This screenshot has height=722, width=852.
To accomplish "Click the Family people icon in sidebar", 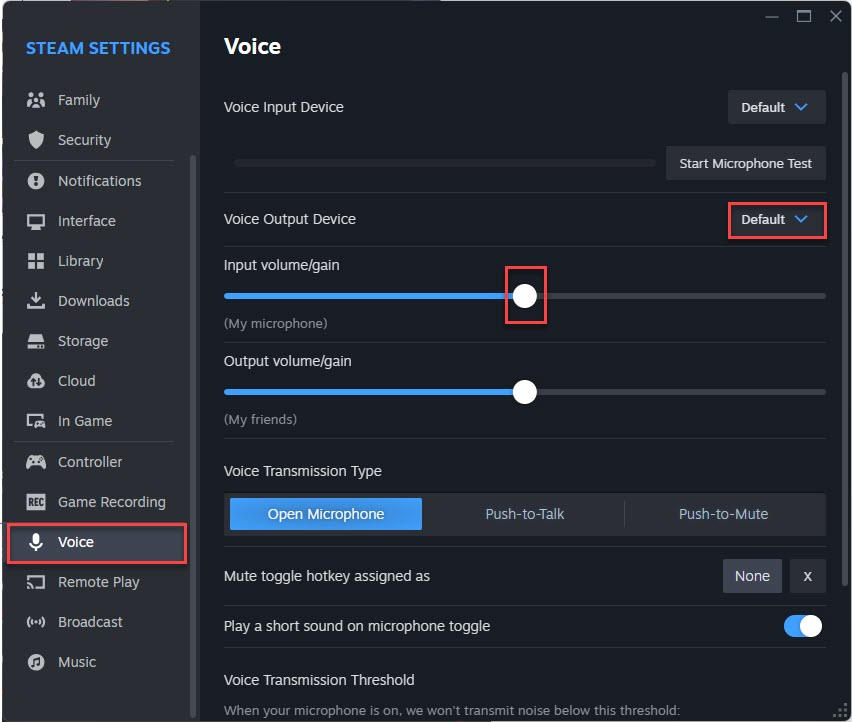I will point(36,100).
